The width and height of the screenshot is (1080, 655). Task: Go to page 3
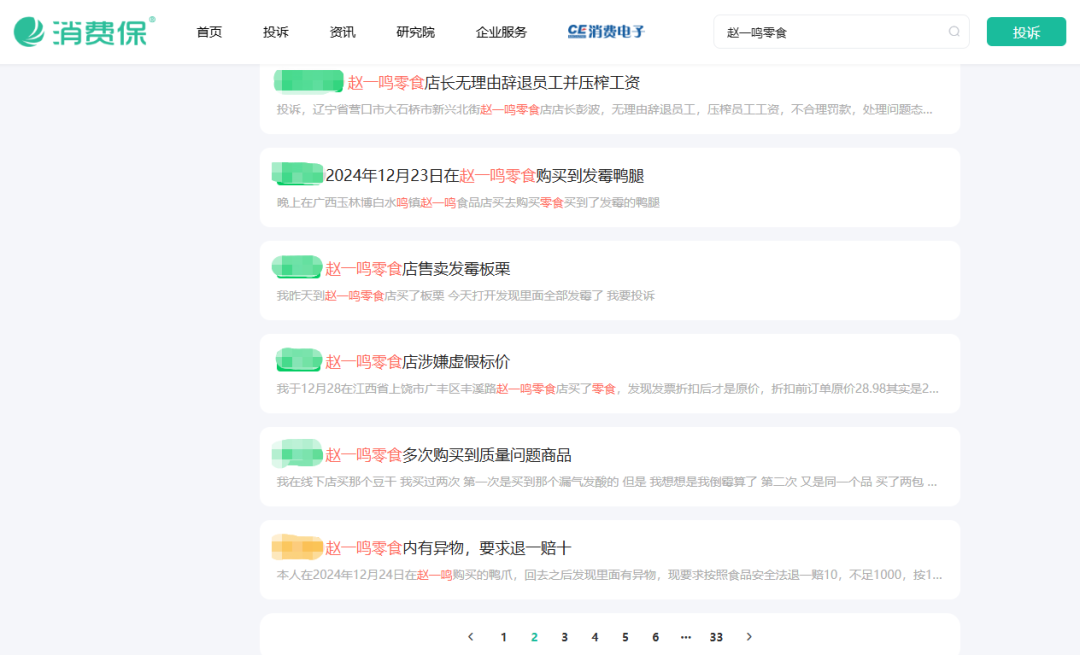564,637
